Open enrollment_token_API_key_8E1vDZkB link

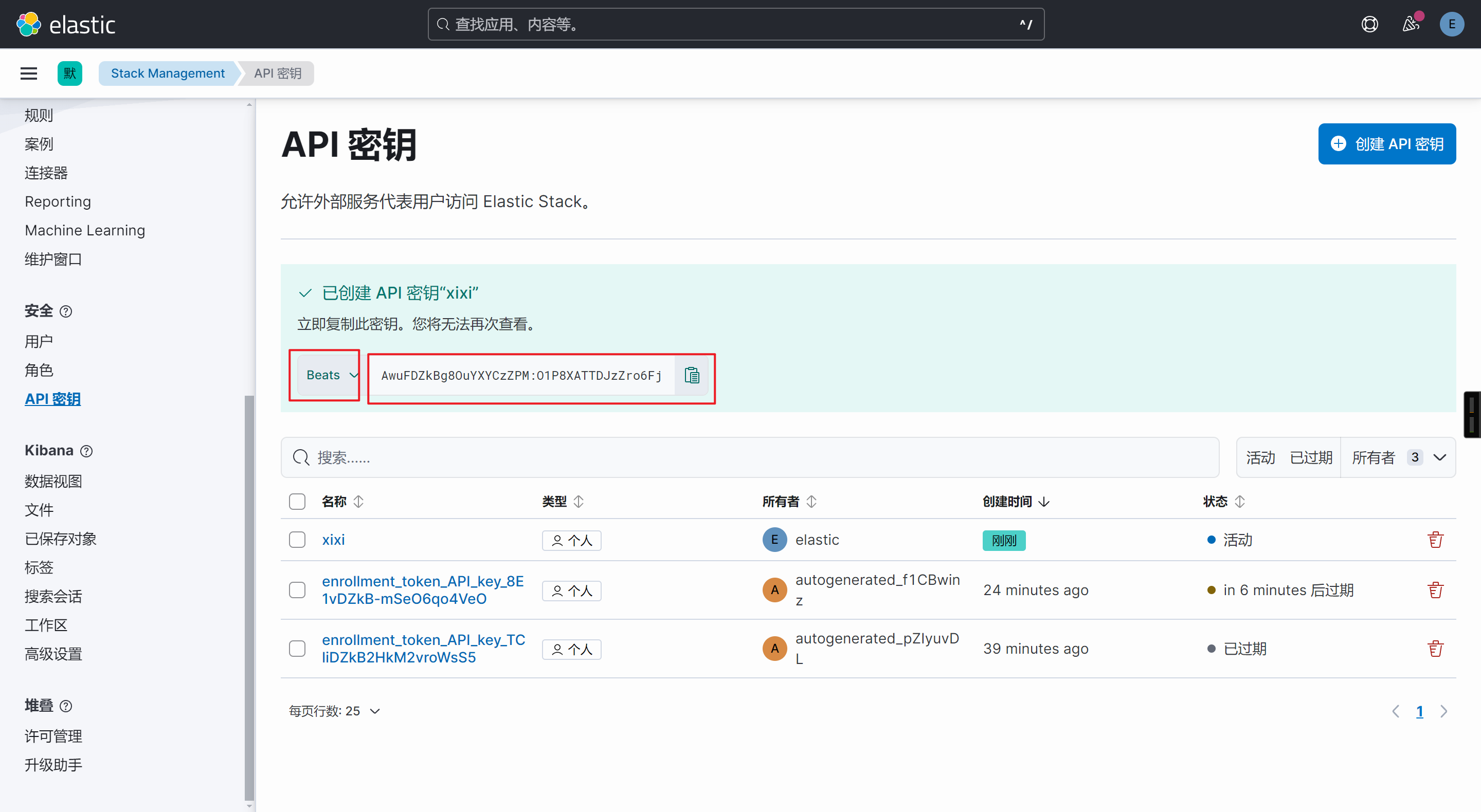coord(423,590)
